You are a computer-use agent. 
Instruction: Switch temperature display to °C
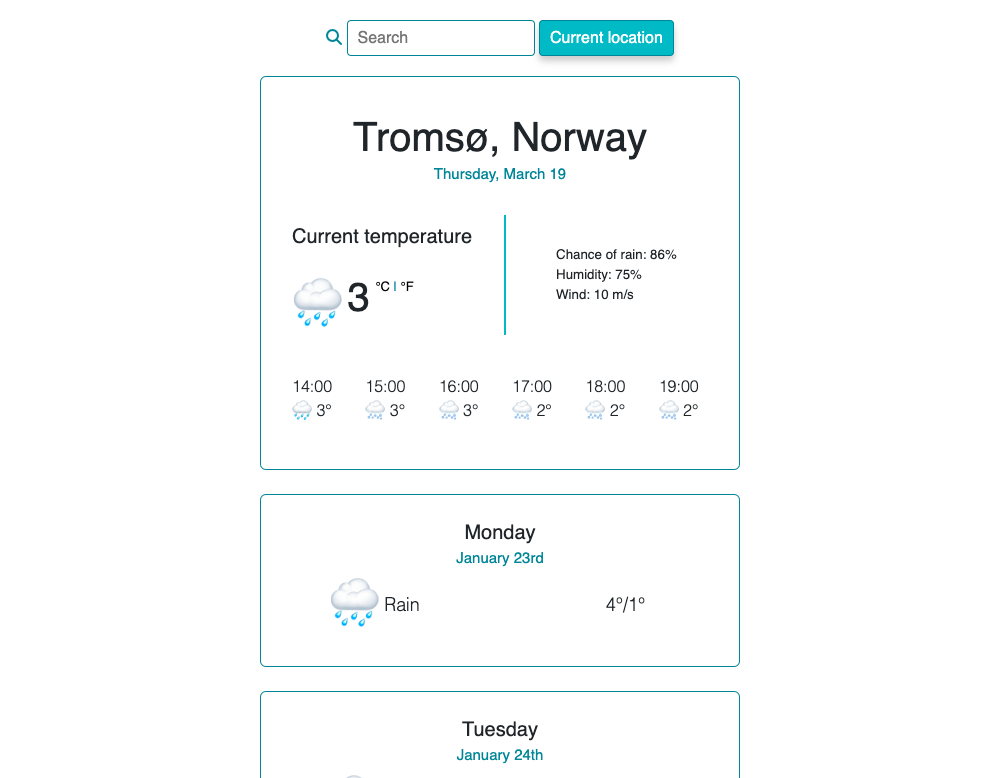tap(381, 286)
